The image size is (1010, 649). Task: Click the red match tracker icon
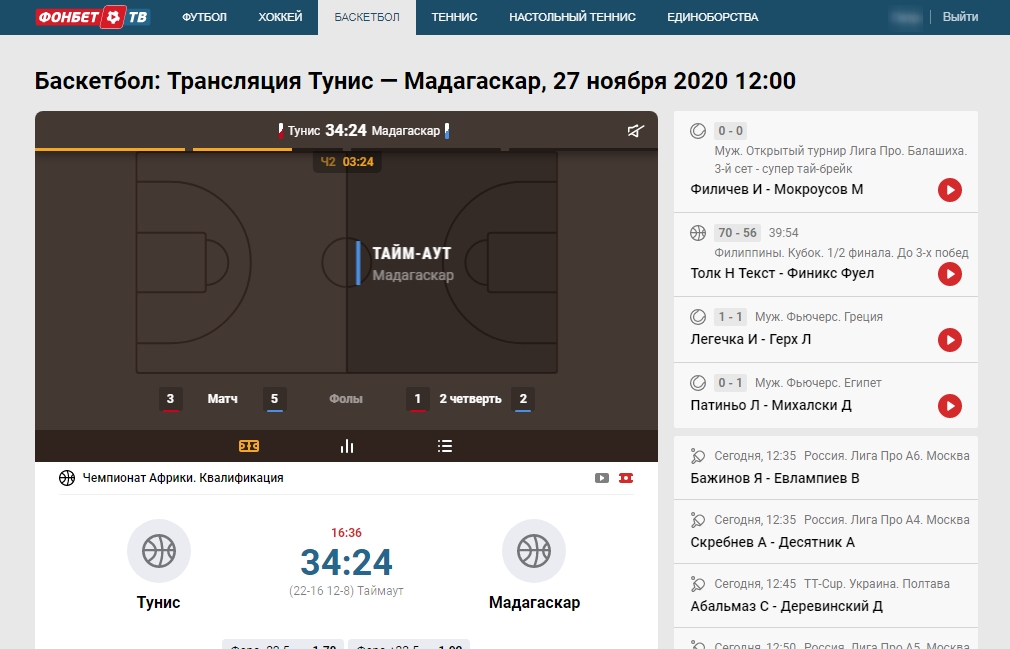[626, 478]
